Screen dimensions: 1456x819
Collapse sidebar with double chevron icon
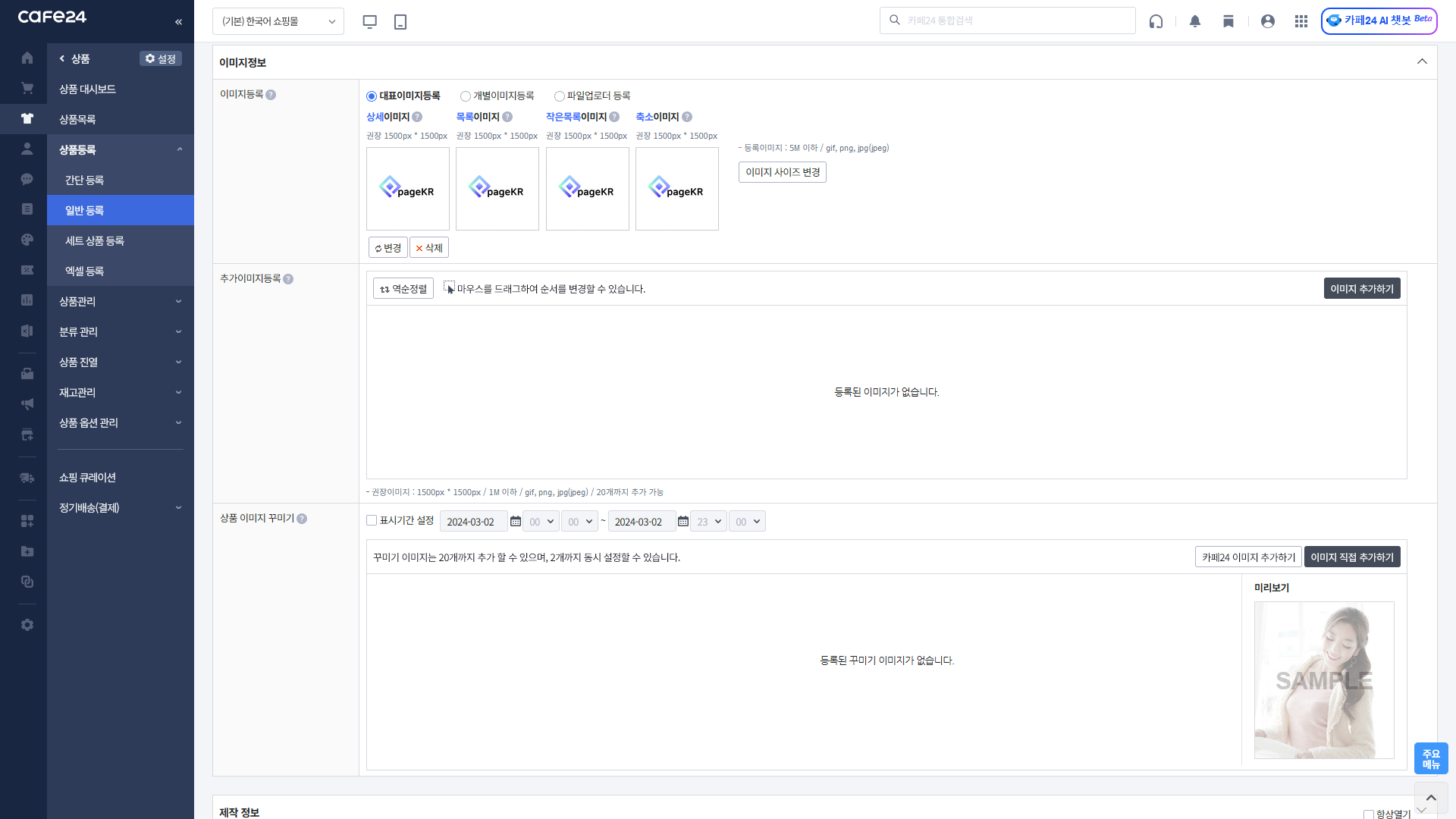coord(179,22)
